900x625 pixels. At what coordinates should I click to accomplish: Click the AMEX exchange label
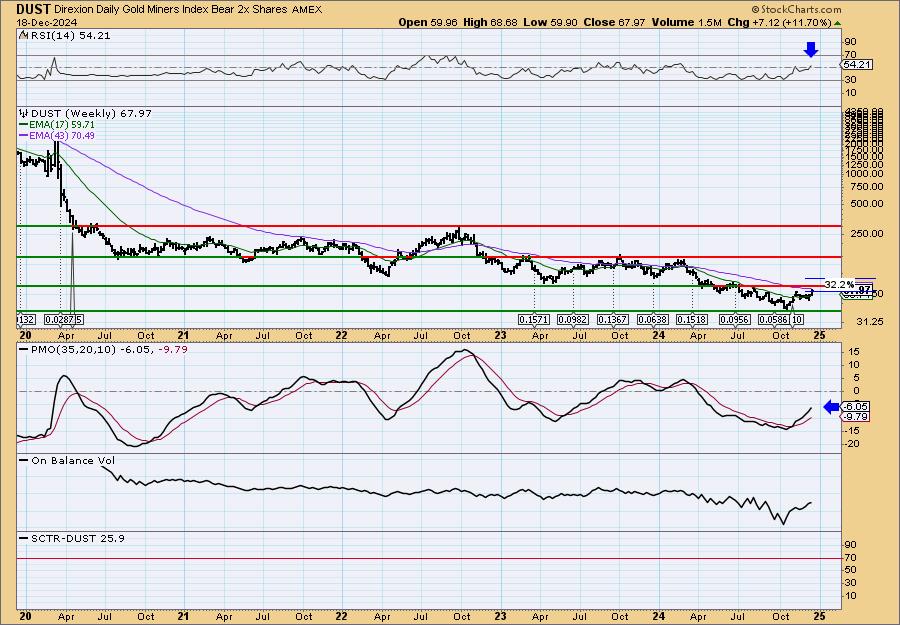[x=307, y=10]
